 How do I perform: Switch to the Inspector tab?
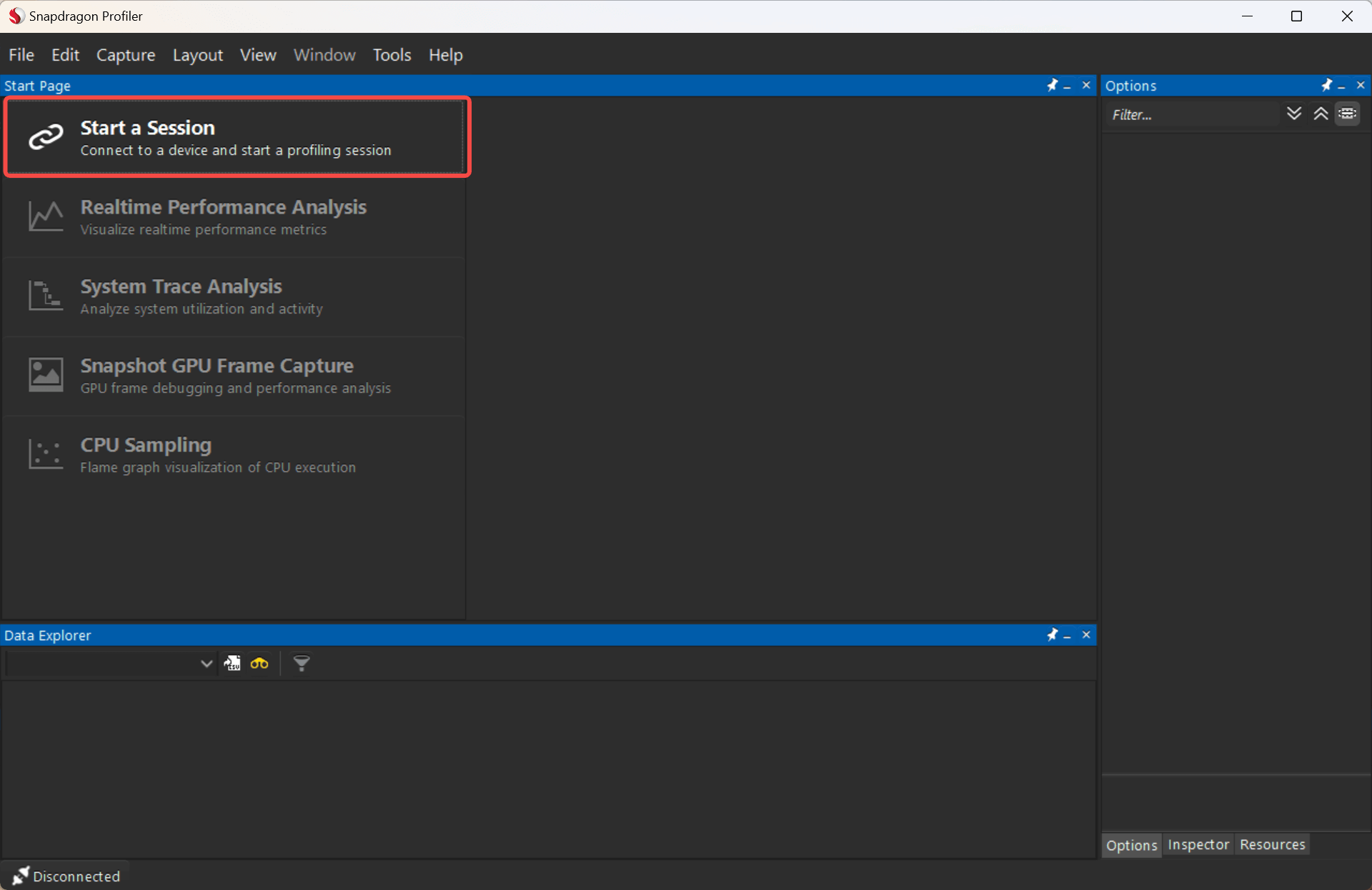click(1198, 844)
